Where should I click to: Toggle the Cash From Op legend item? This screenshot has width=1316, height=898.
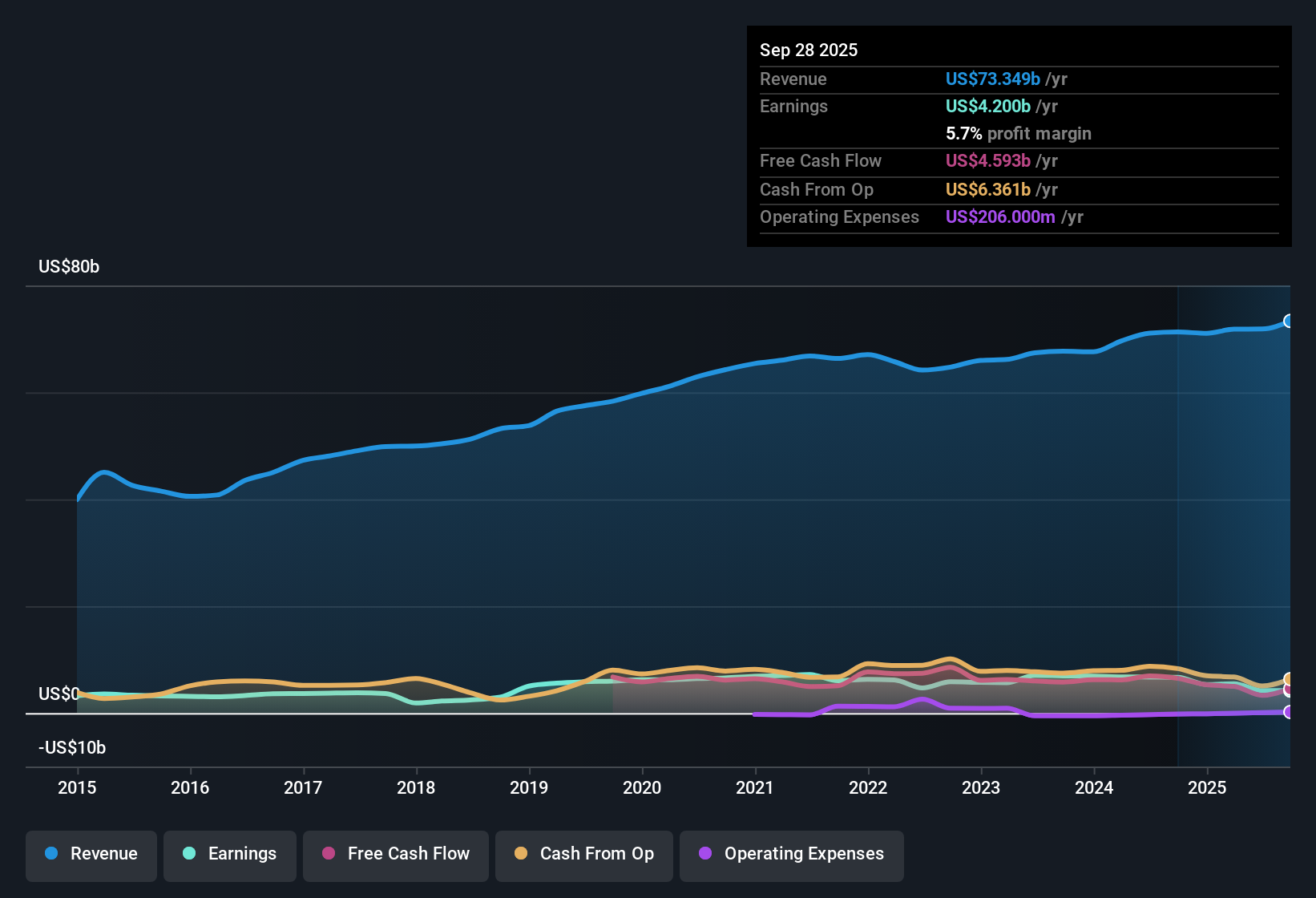[x=584, y=856]
